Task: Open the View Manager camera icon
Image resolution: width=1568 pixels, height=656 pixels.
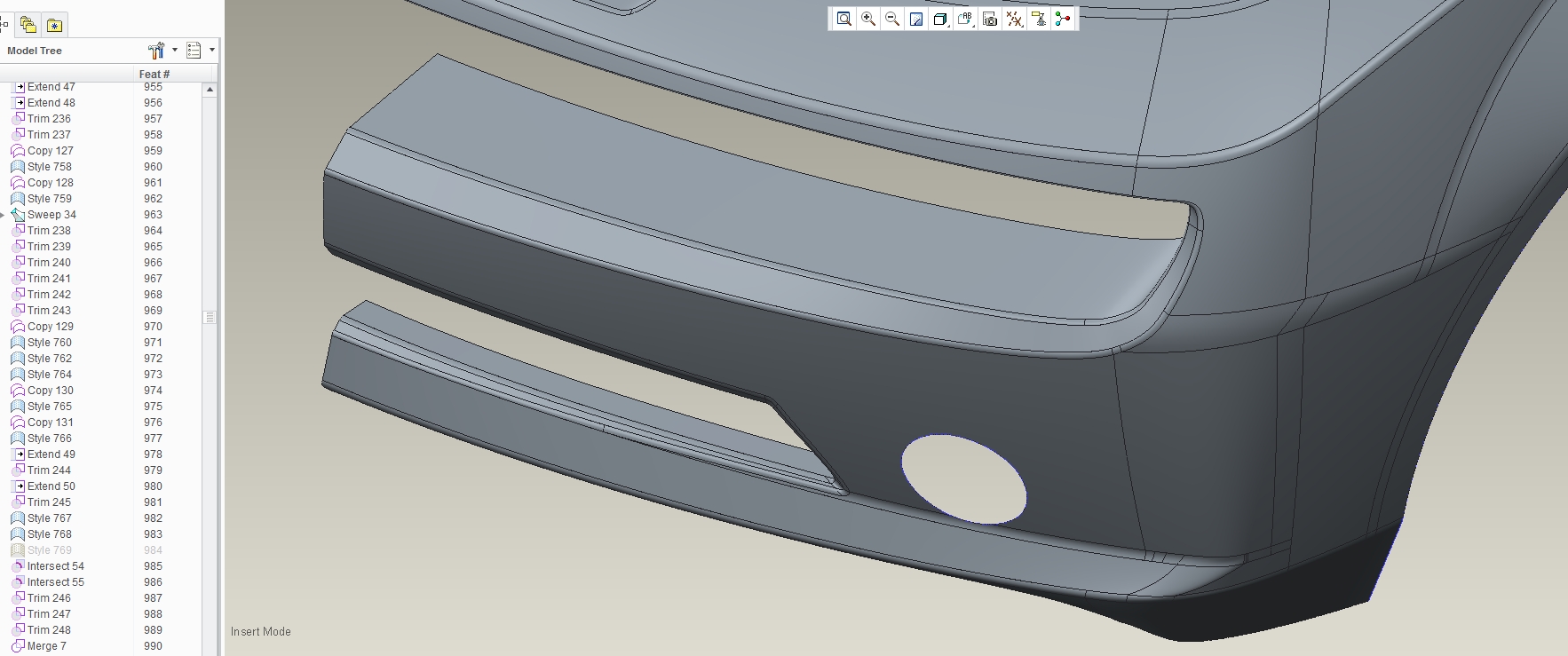Action: (990, 19)
